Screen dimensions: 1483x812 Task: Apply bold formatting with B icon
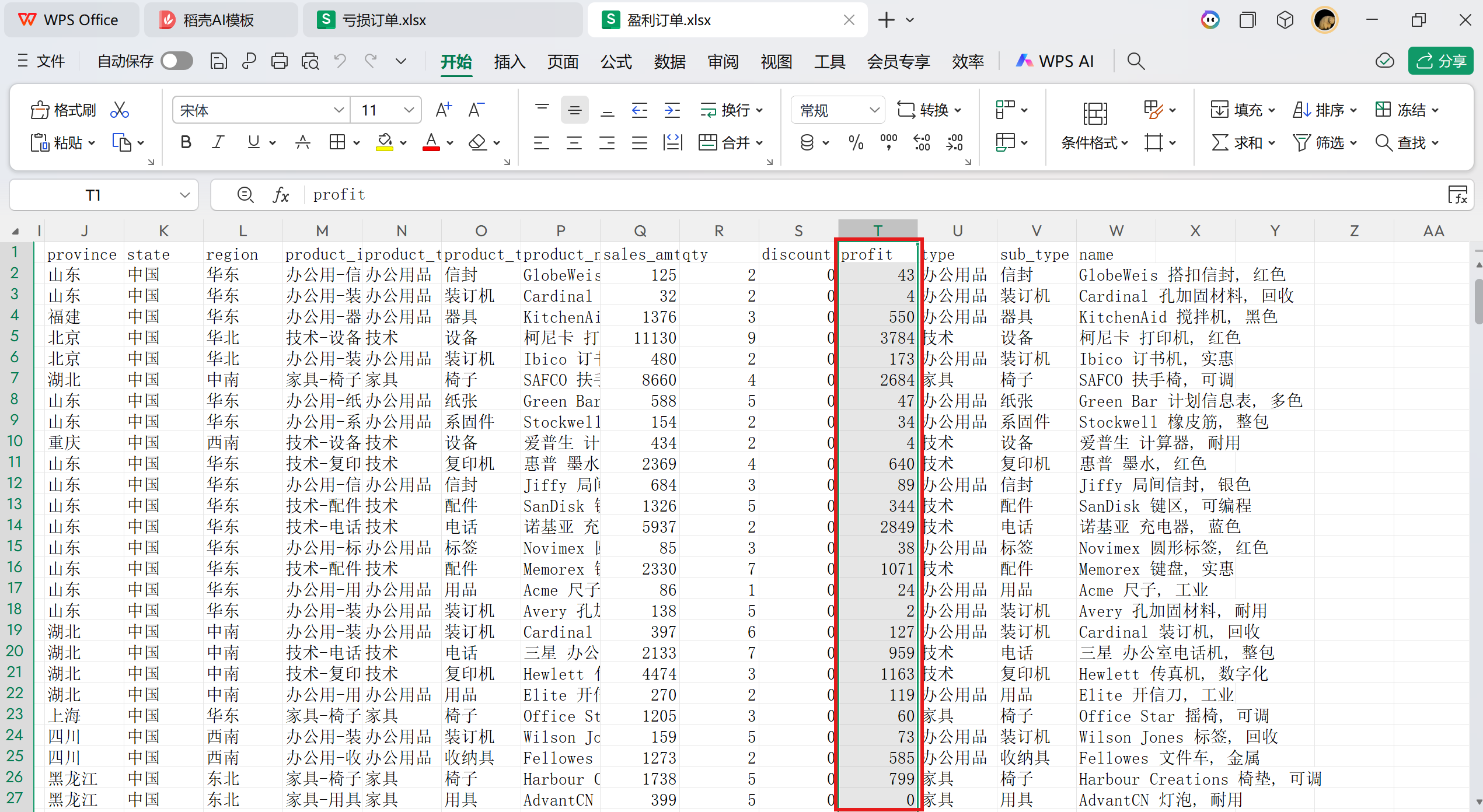click(x=186, y=142)
